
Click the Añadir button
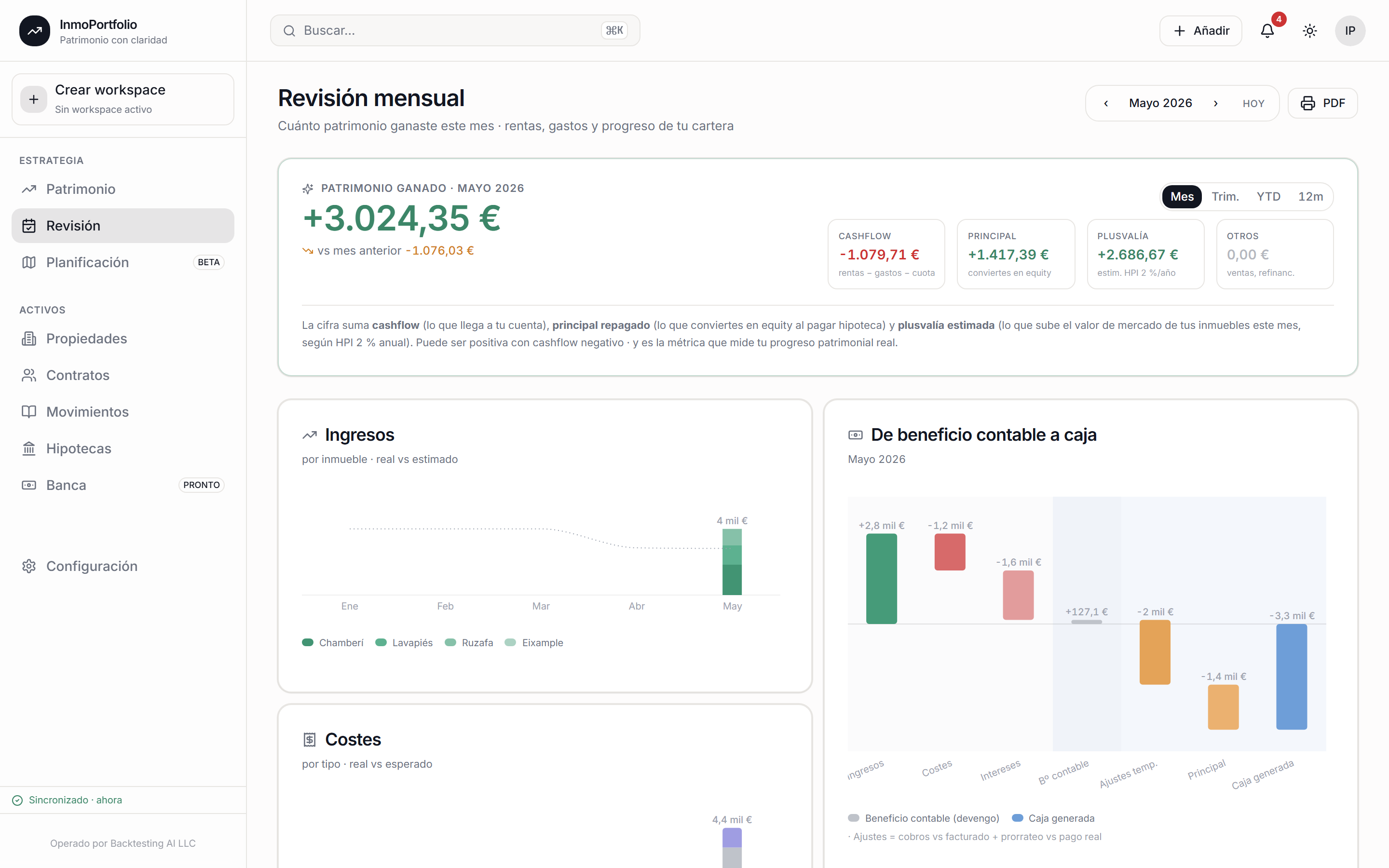(x=1201, y=31)
